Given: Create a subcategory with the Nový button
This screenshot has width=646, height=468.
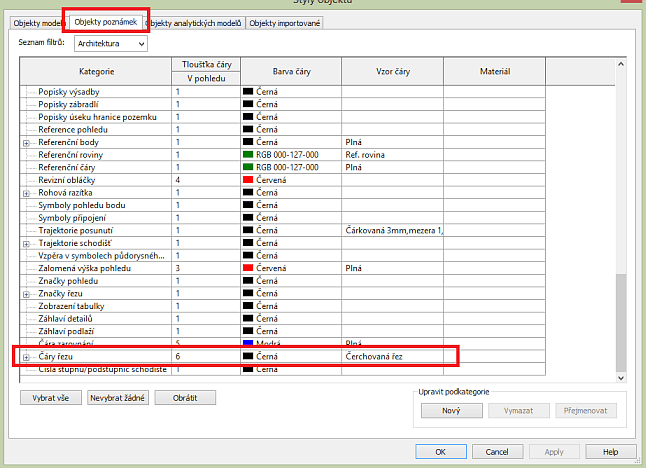Looking at the screenshot, I should click(451, 410).
